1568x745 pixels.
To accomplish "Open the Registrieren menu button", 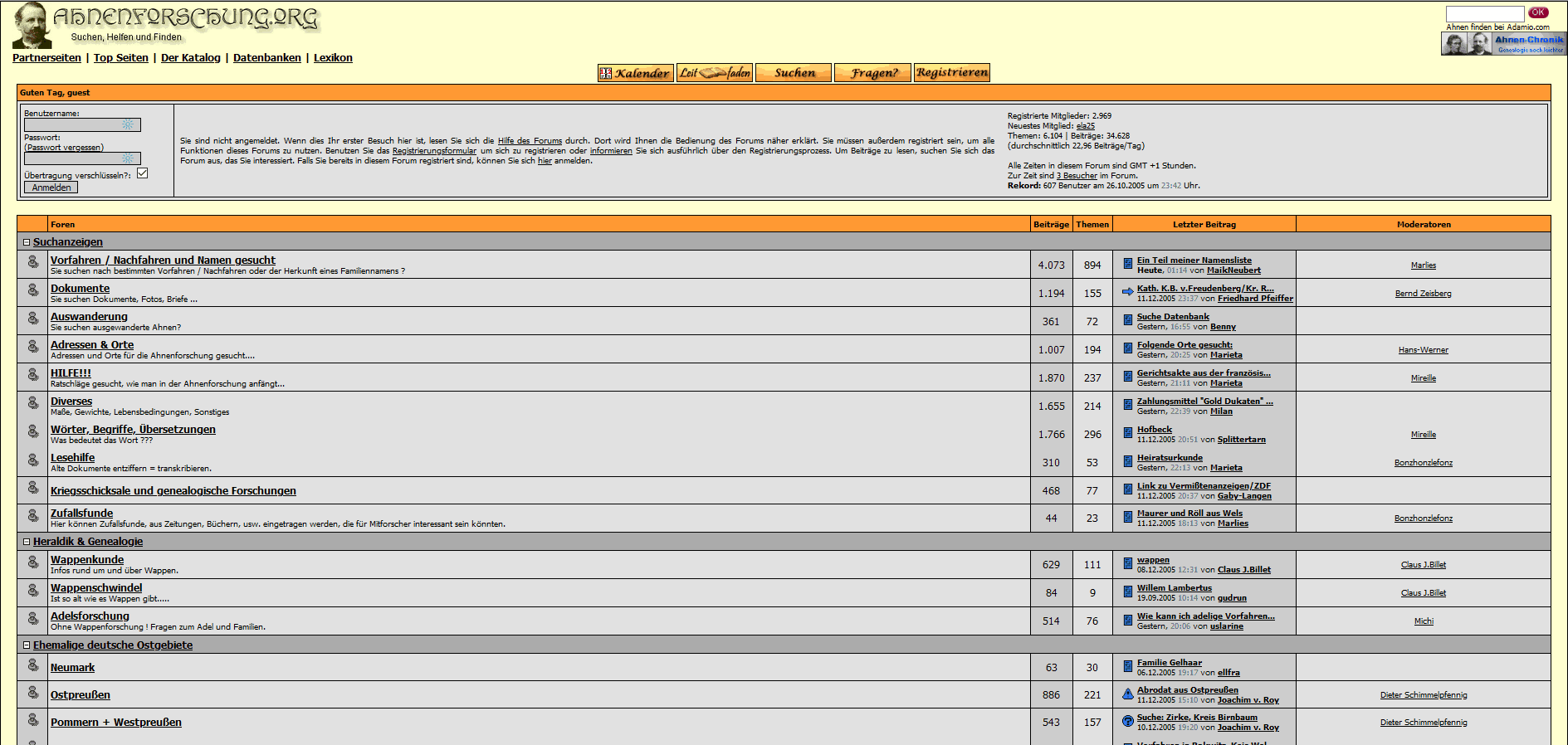I will 952,73.
